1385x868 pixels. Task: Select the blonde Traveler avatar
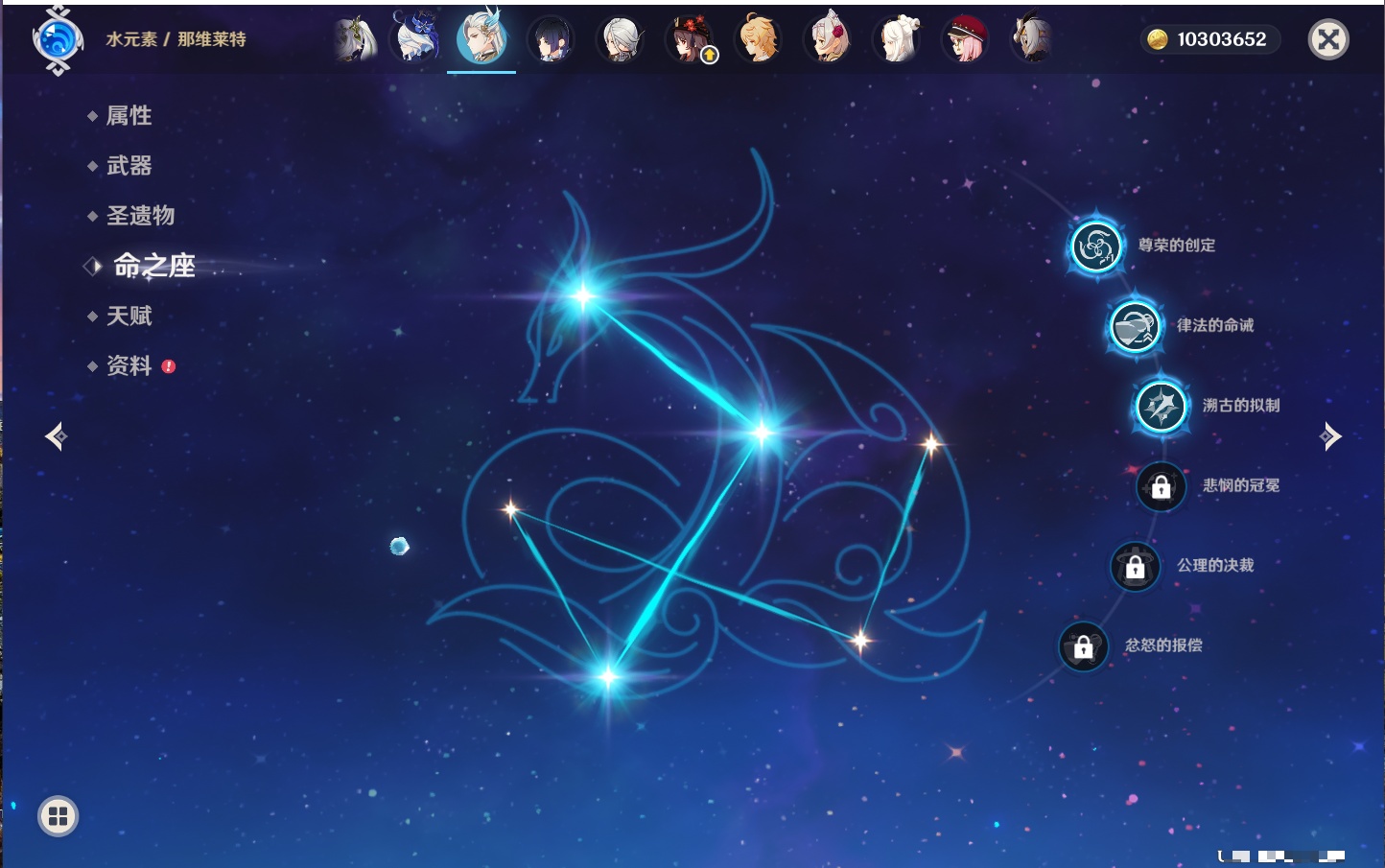[759, 39]
